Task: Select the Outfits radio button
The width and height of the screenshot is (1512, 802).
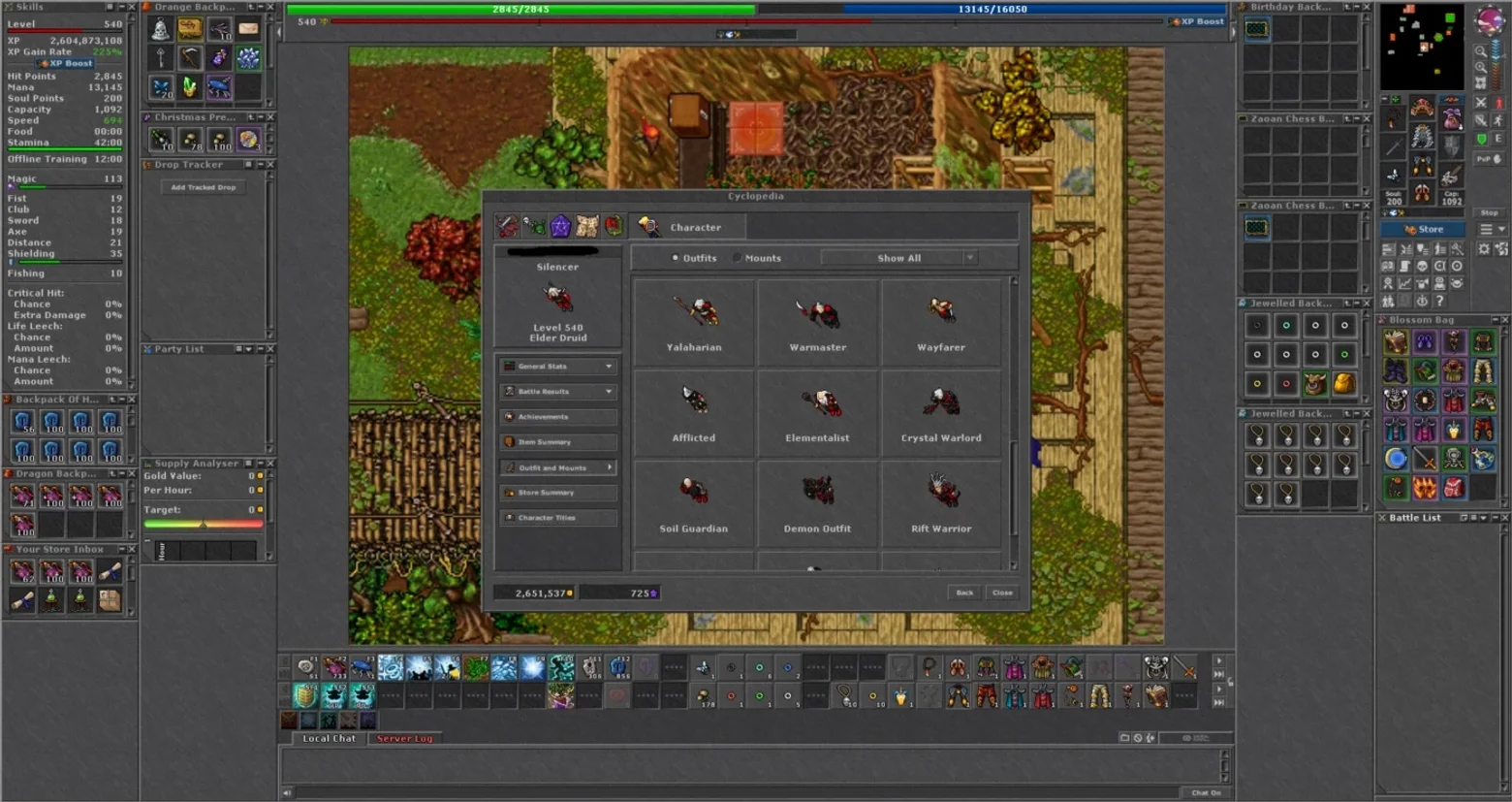Action: (x=676, y=258)
